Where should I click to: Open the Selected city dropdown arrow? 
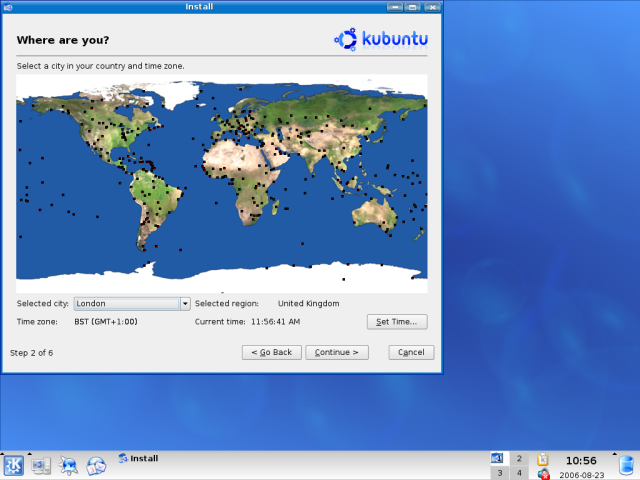[x=185, y=304]
